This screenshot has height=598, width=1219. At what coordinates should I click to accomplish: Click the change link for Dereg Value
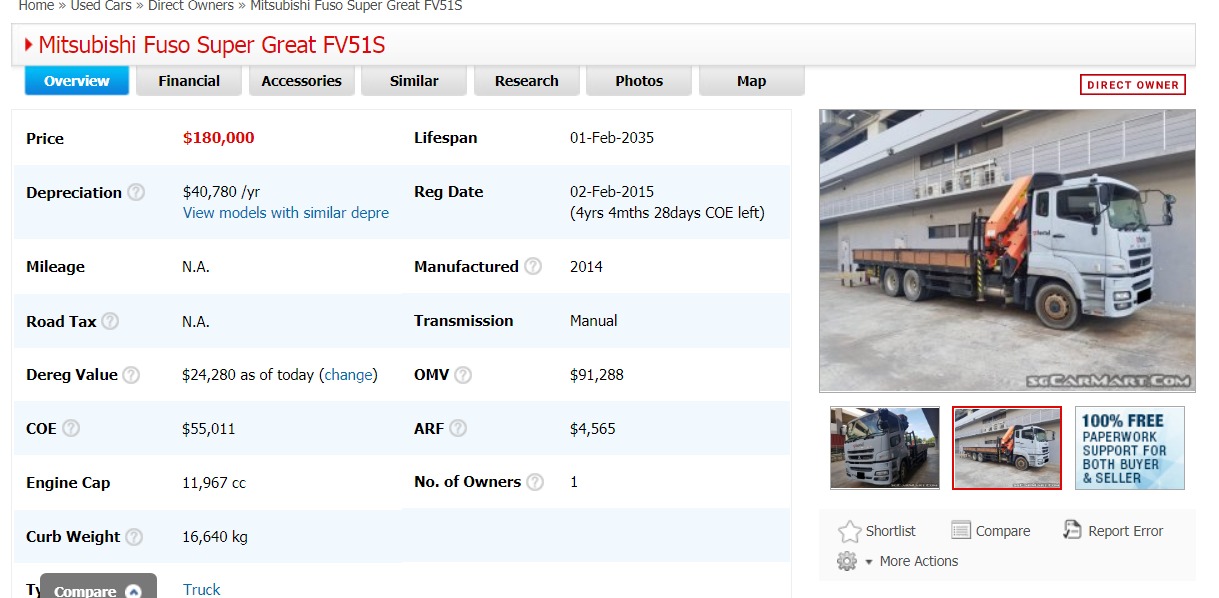pos(348,375)
